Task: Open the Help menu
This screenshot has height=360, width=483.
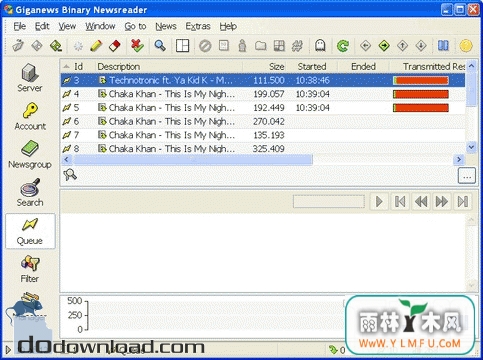Action: [x=228, y=26]
